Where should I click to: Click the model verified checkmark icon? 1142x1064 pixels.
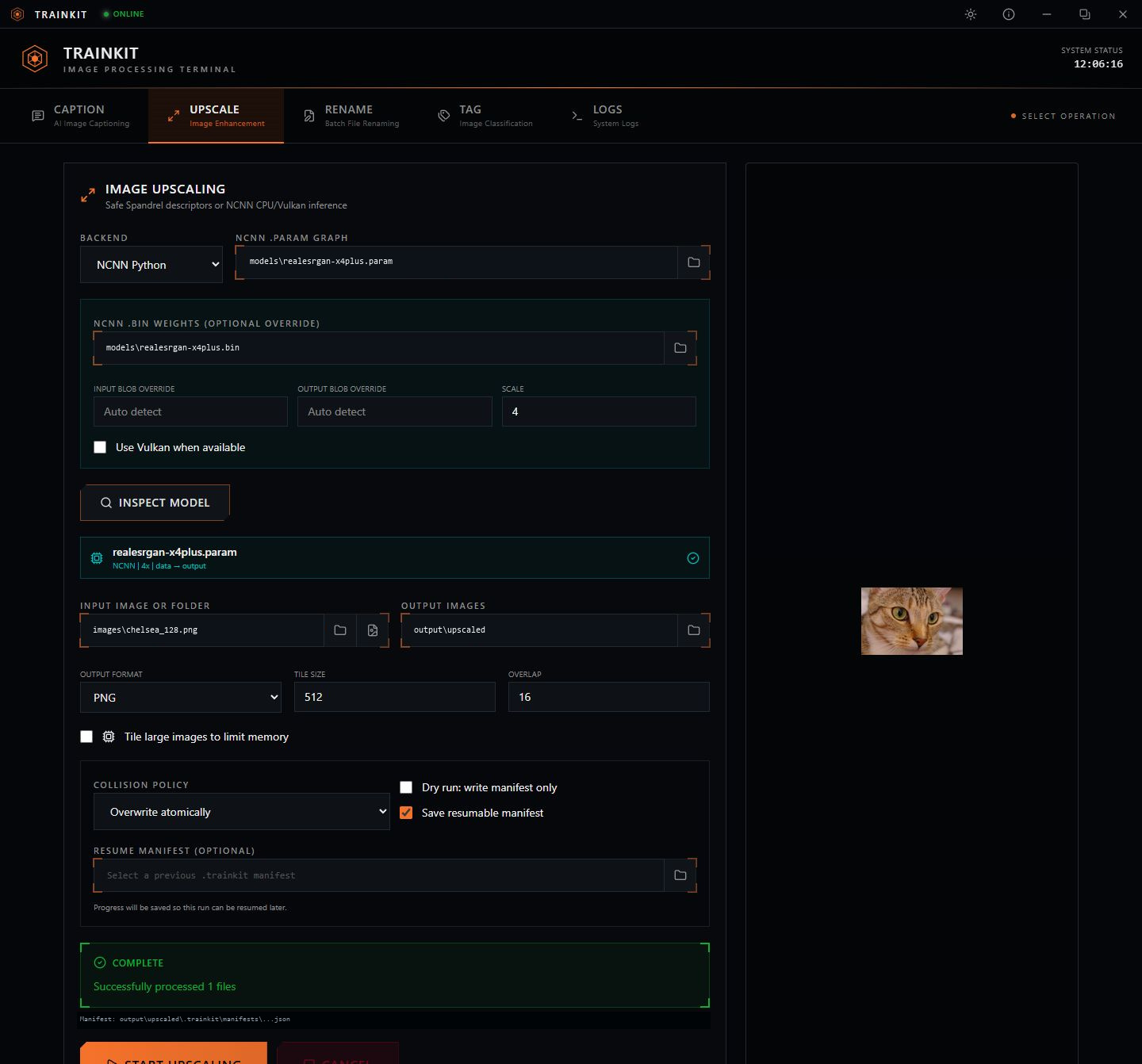(x=693, y=558)
